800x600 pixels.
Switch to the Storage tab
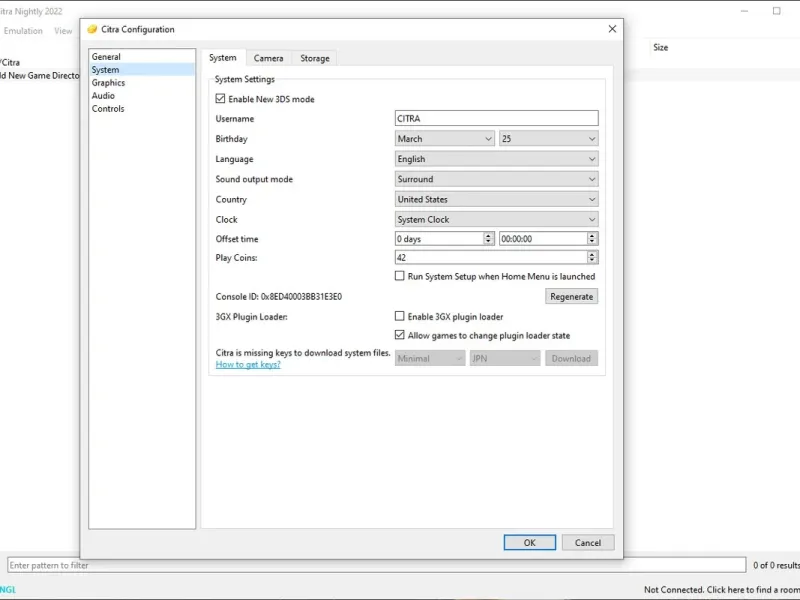click(x=315, y=58)
